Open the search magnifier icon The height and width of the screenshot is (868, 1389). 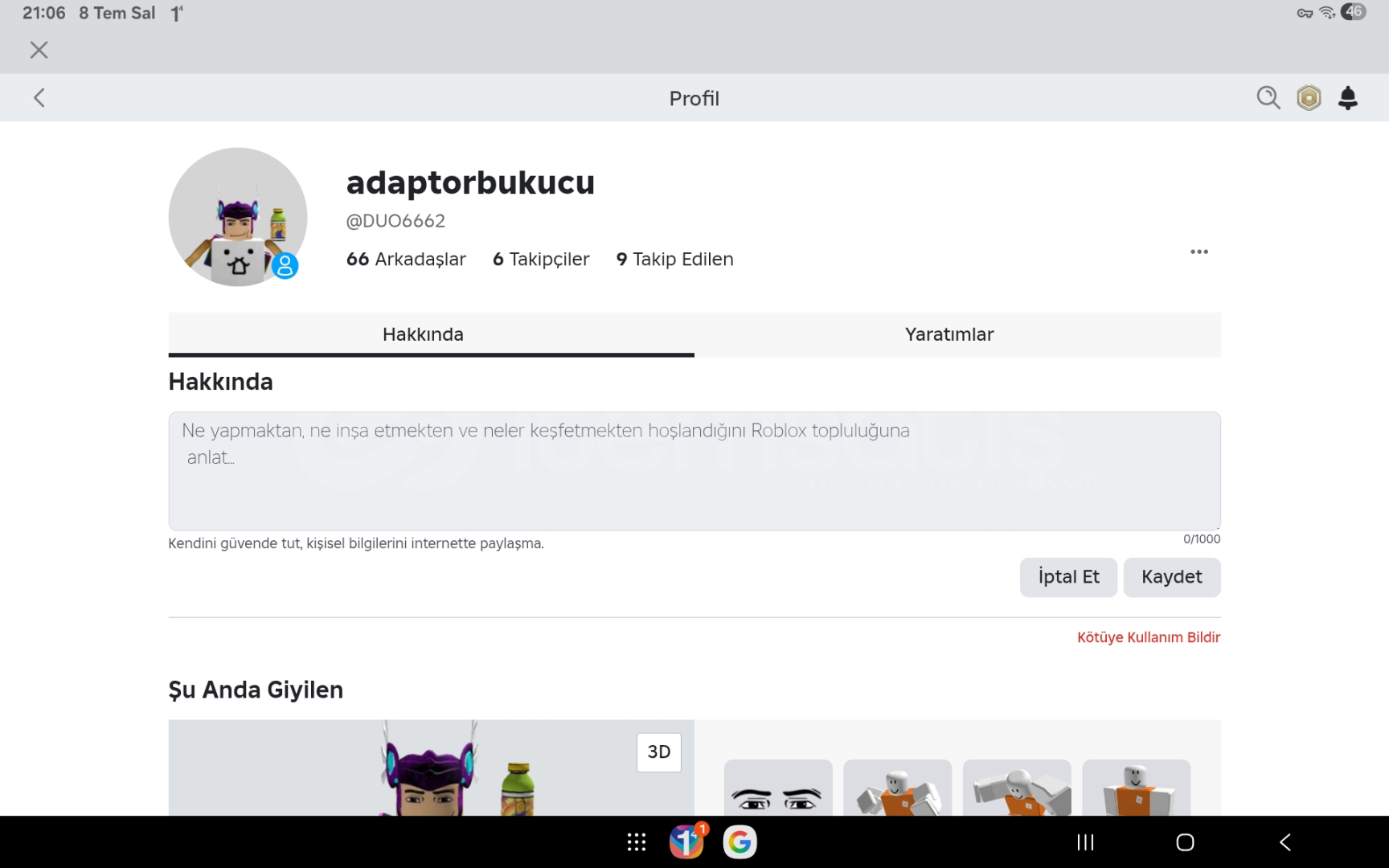[x=1268, y=98]
